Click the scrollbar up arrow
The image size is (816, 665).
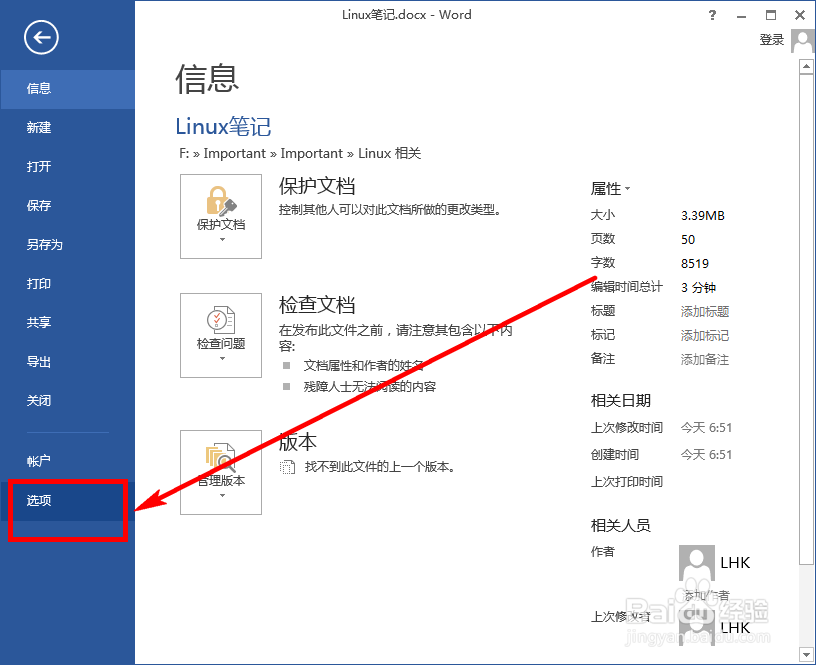pyautogui.click(x=806, y=67)
